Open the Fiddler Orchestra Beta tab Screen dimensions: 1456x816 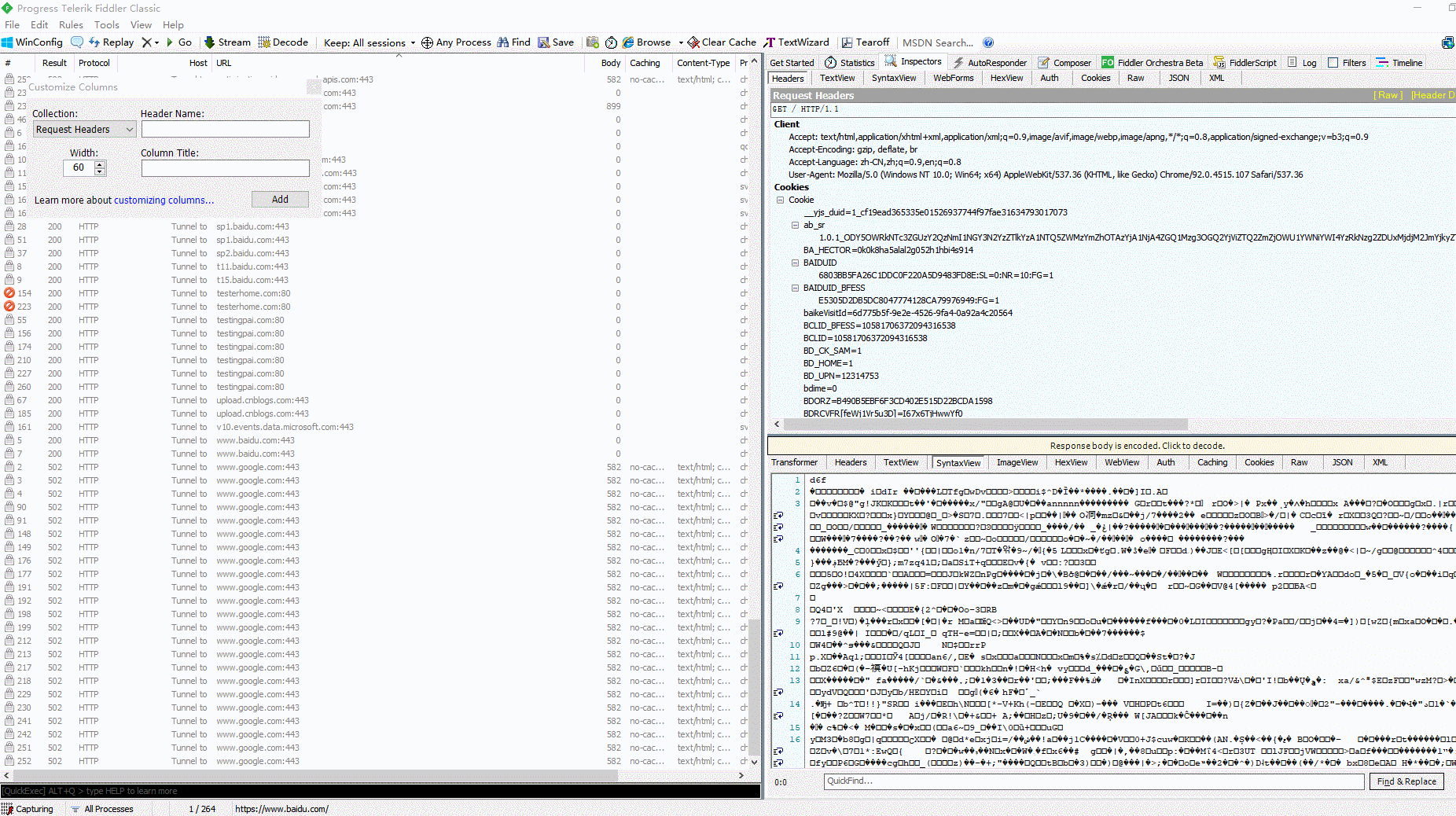coord(1153,63)
